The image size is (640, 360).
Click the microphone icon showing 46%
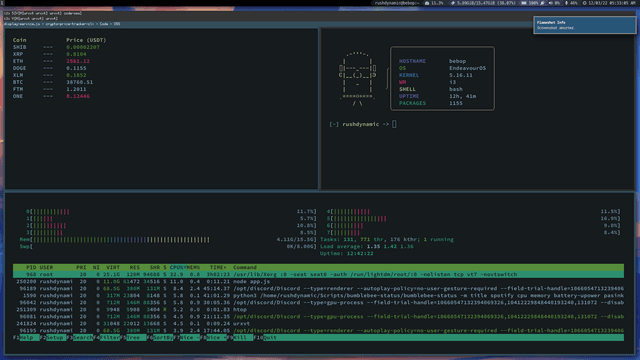click(x=566, y=3)
